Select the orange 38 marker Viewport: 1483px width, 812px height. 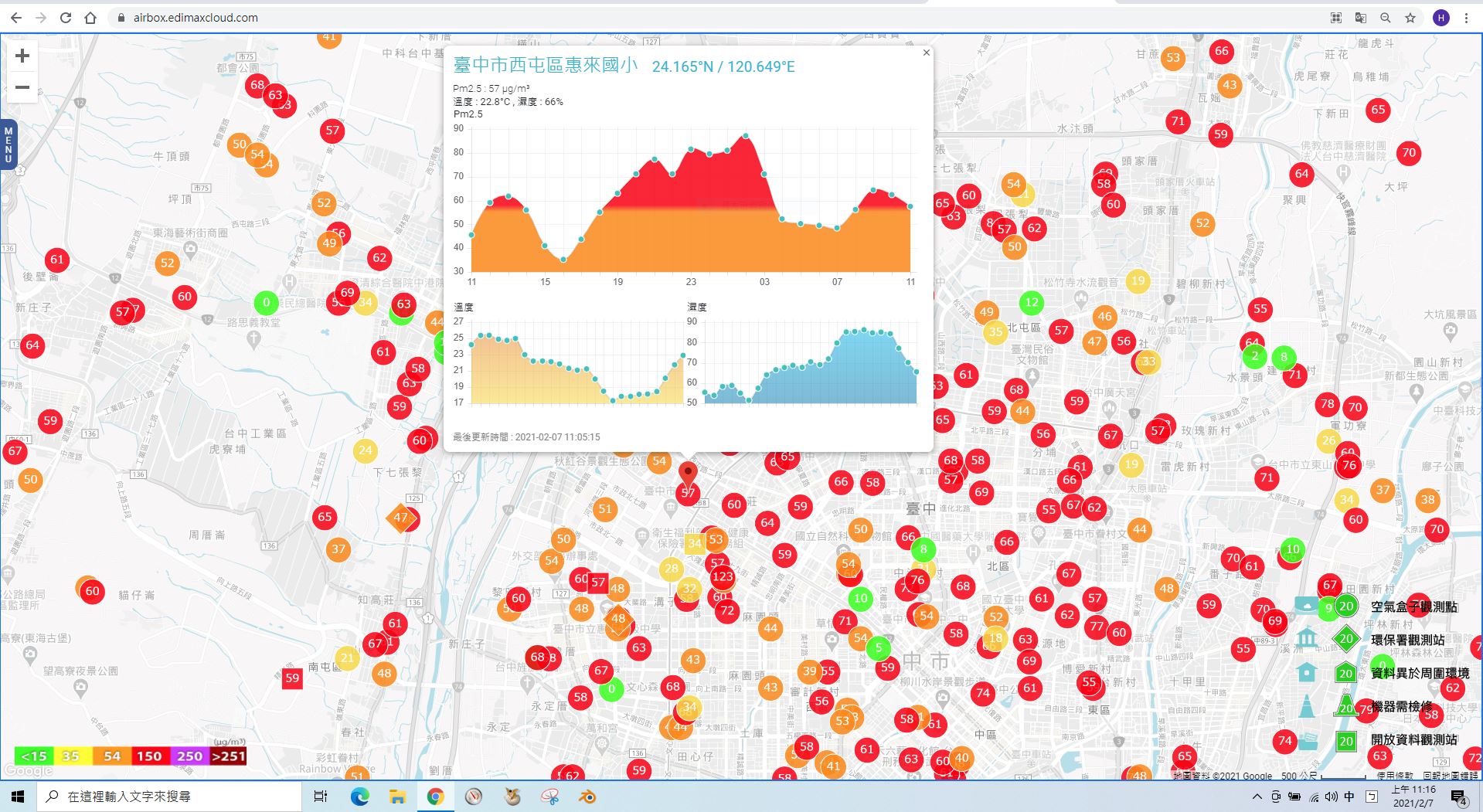(1427, 499)
